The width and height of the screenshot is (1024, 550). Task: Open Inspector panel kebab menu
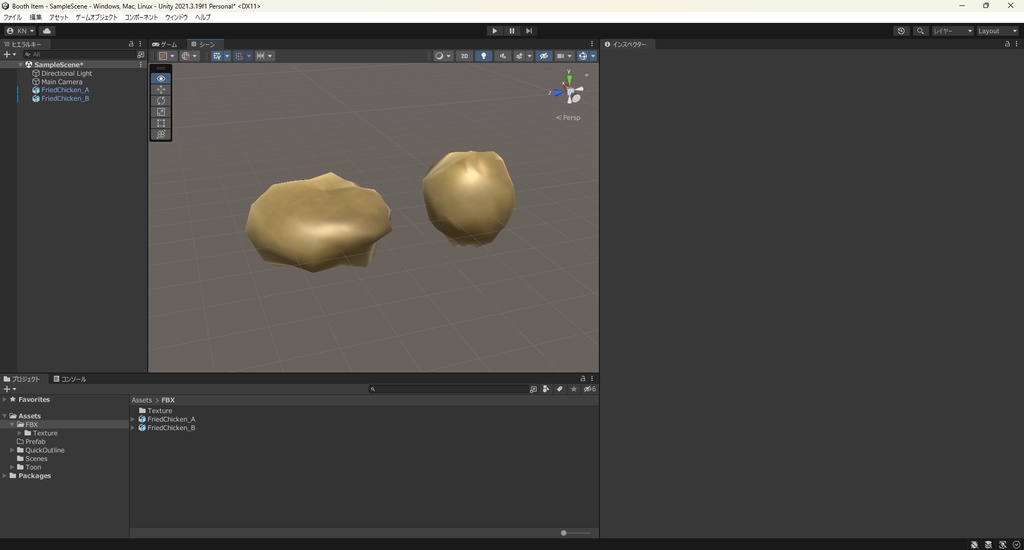tap(1016, 44)
